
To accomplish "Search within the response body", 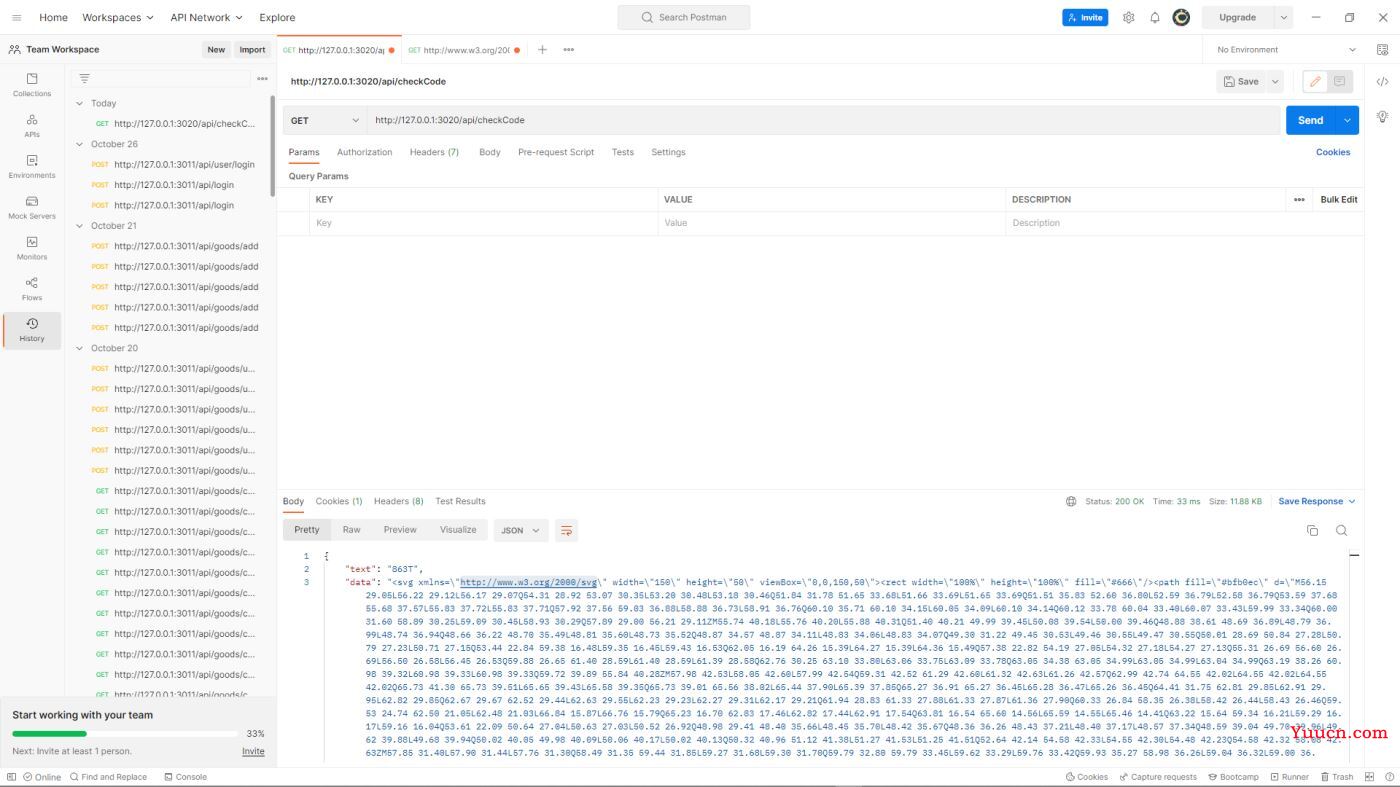I will pos(1341,531).
